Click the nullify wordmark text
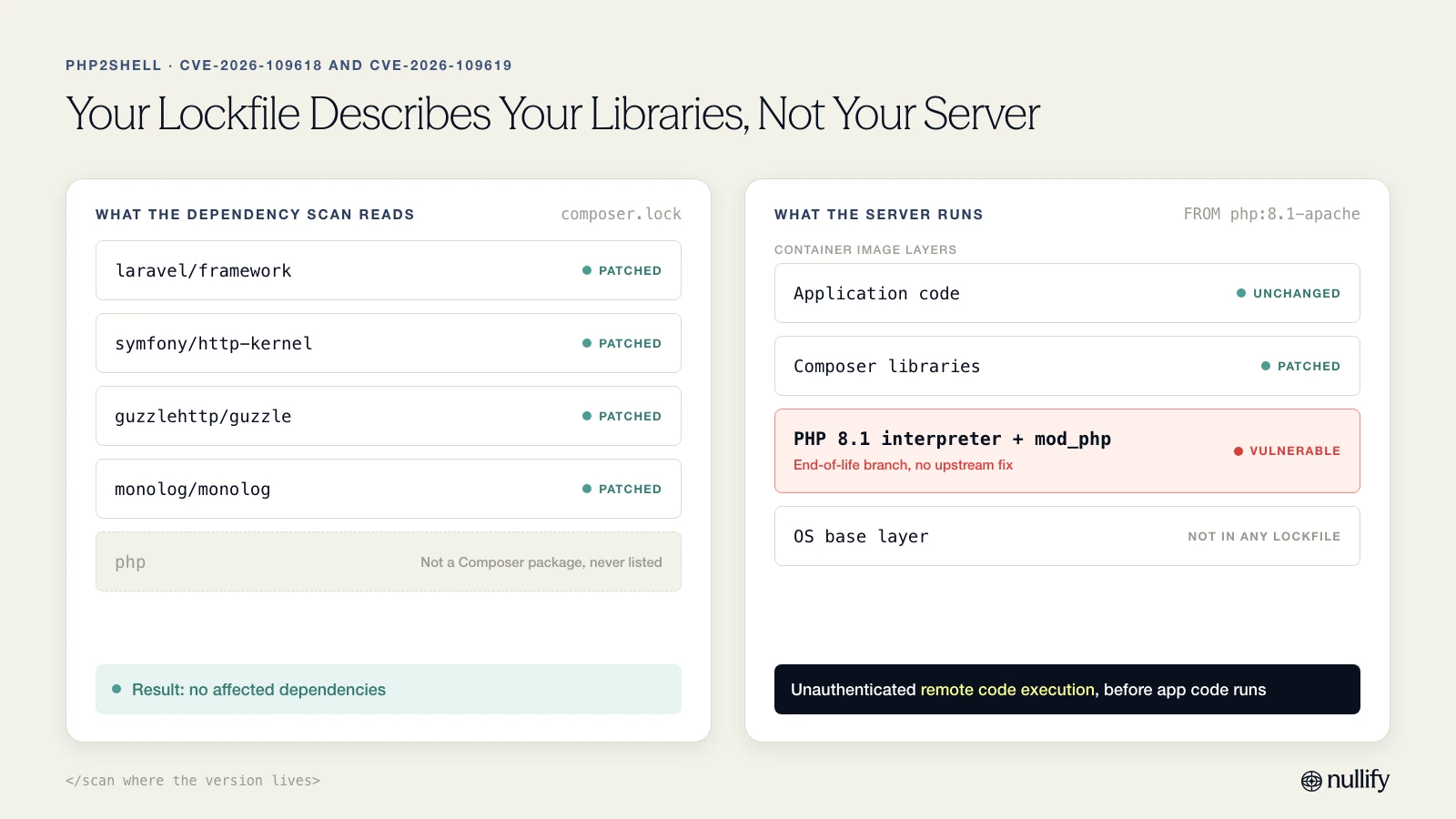This screenshot has width=1456, height=819. 1358,780
